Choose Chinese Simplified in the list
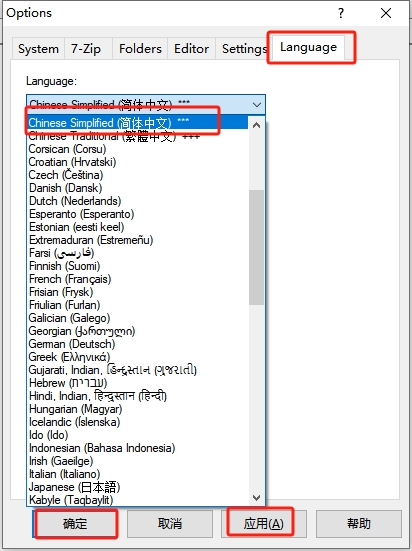Viewport: 412px width, 551px height. [x=138, y=123]
